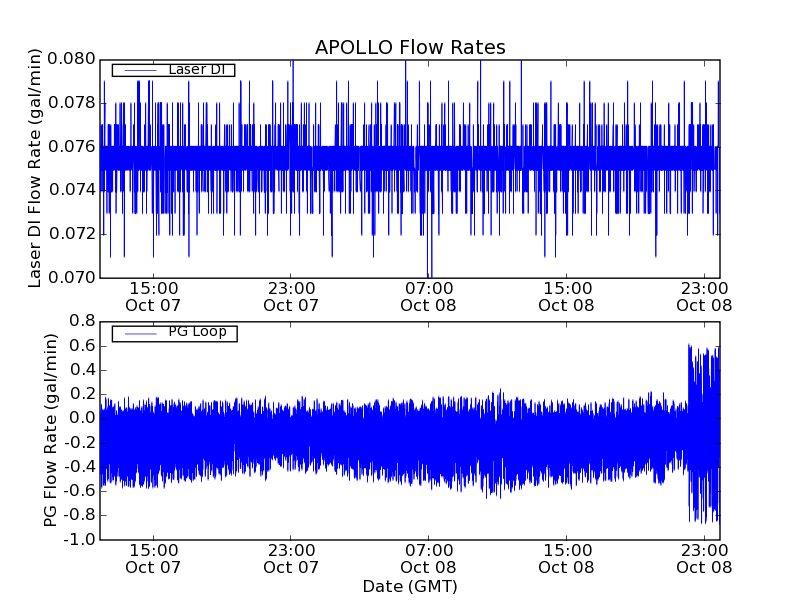The height and width of the screenshot is (600, 800).
Task: Click '15:00 Oct 07' label under top plot
Action: (153, 297)
